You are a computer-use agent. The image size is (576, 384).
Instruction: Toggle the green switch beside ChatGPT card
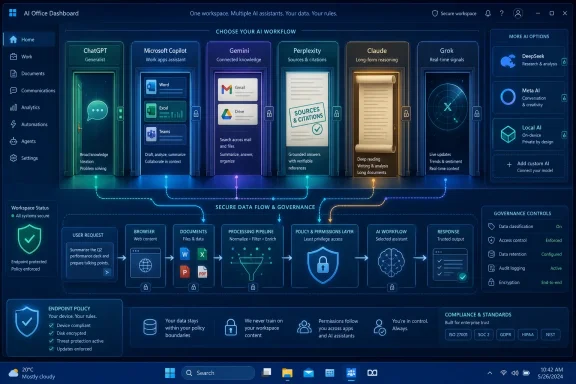(x=120, y=114)
